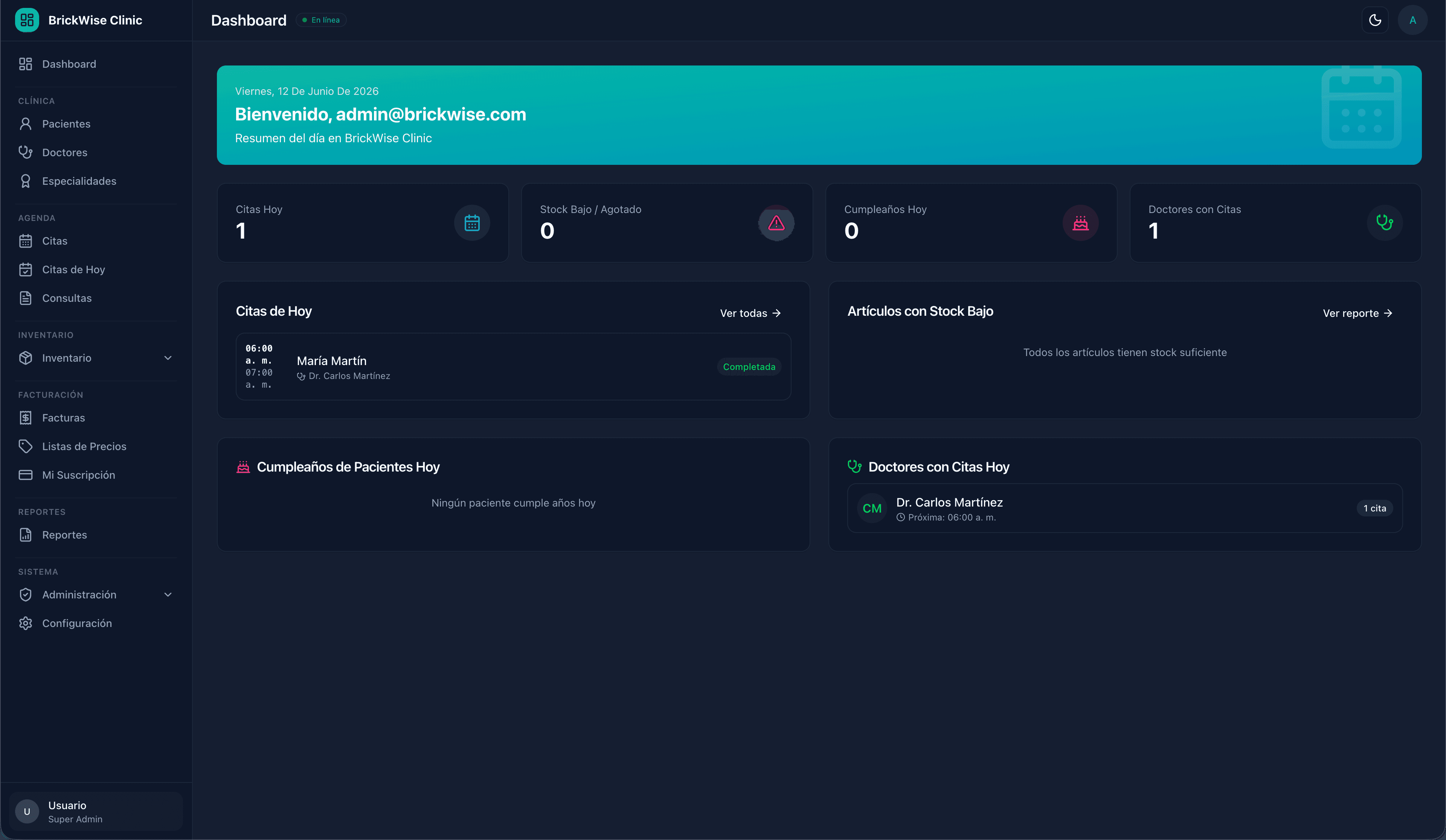The height and width of the screenshot is (840, 1446).
Task: Click the Citas de Hoy calendar-check icon
Action: 25,269
